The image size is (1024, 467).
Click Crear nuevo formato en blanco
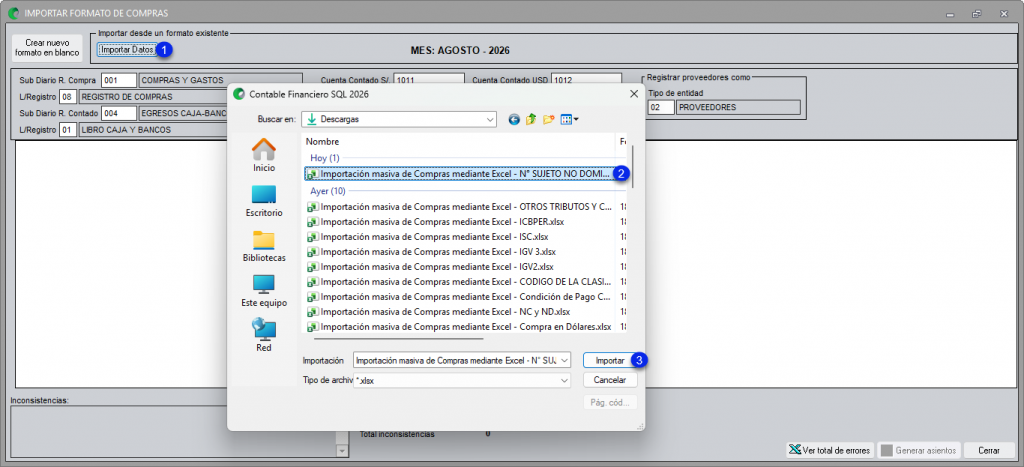point(47,48)
